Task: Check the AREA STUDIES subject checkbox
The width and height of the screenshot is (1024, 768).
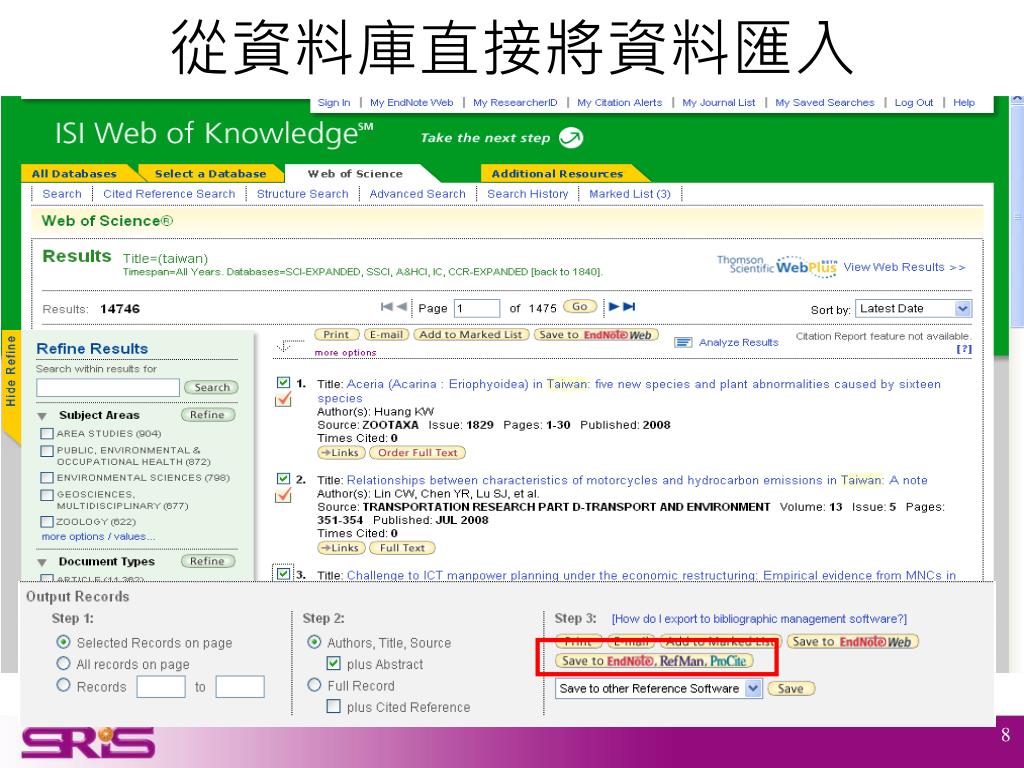Action: 46,434
